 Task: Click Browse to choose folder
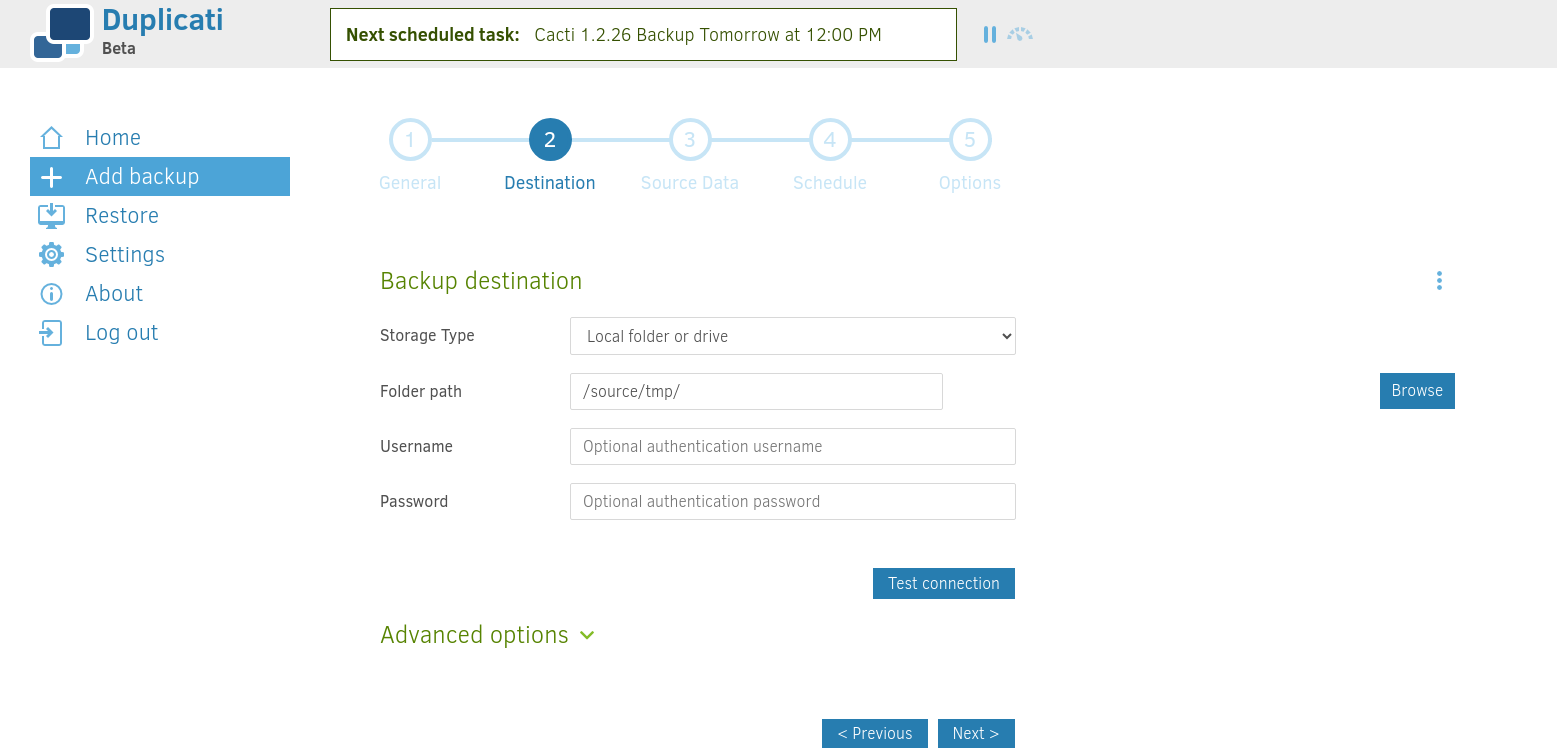click(1416, 391)
